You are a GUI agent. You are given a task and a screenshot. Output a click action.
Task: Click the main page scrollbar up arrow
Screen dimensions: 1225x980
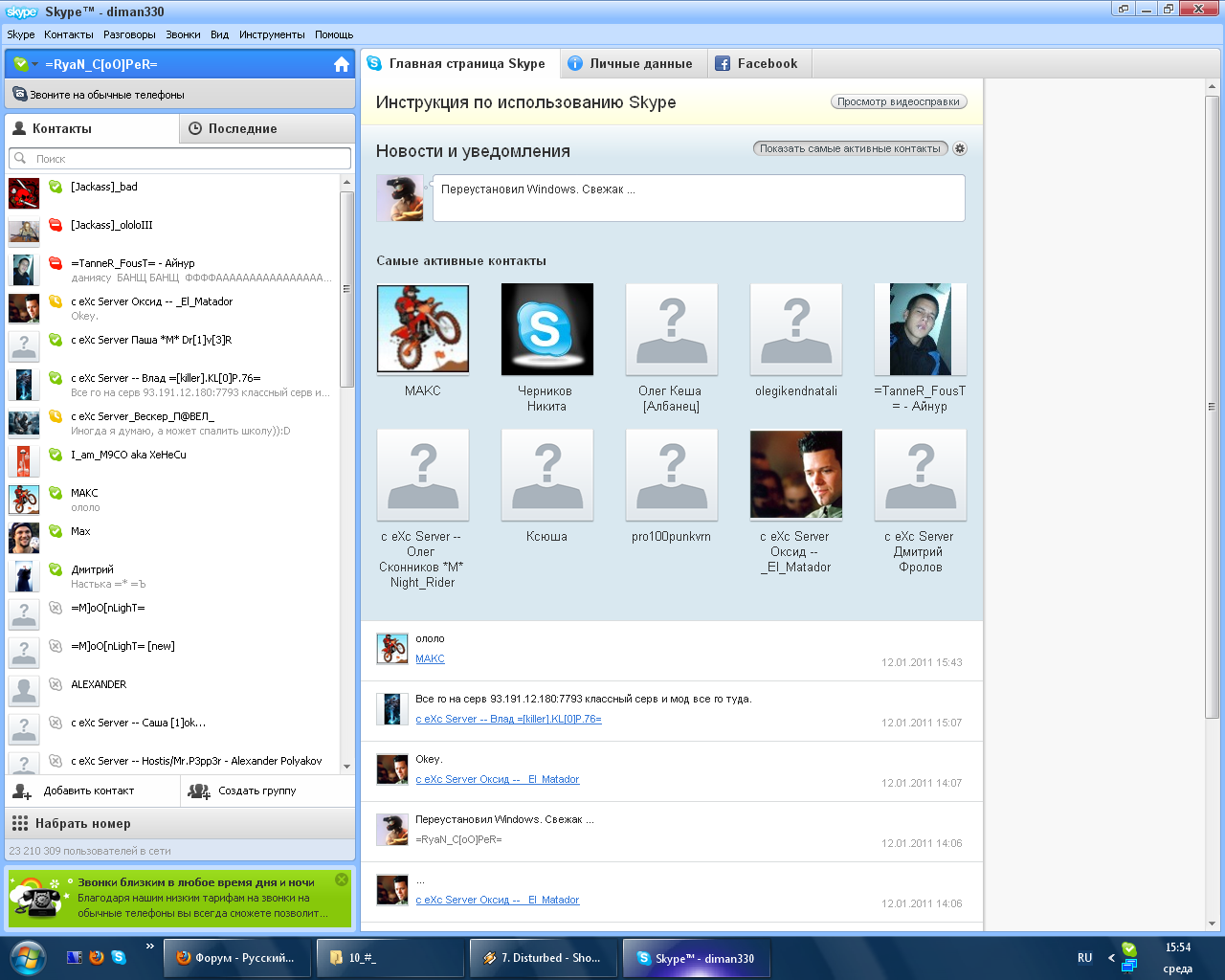coord(1212,87)
